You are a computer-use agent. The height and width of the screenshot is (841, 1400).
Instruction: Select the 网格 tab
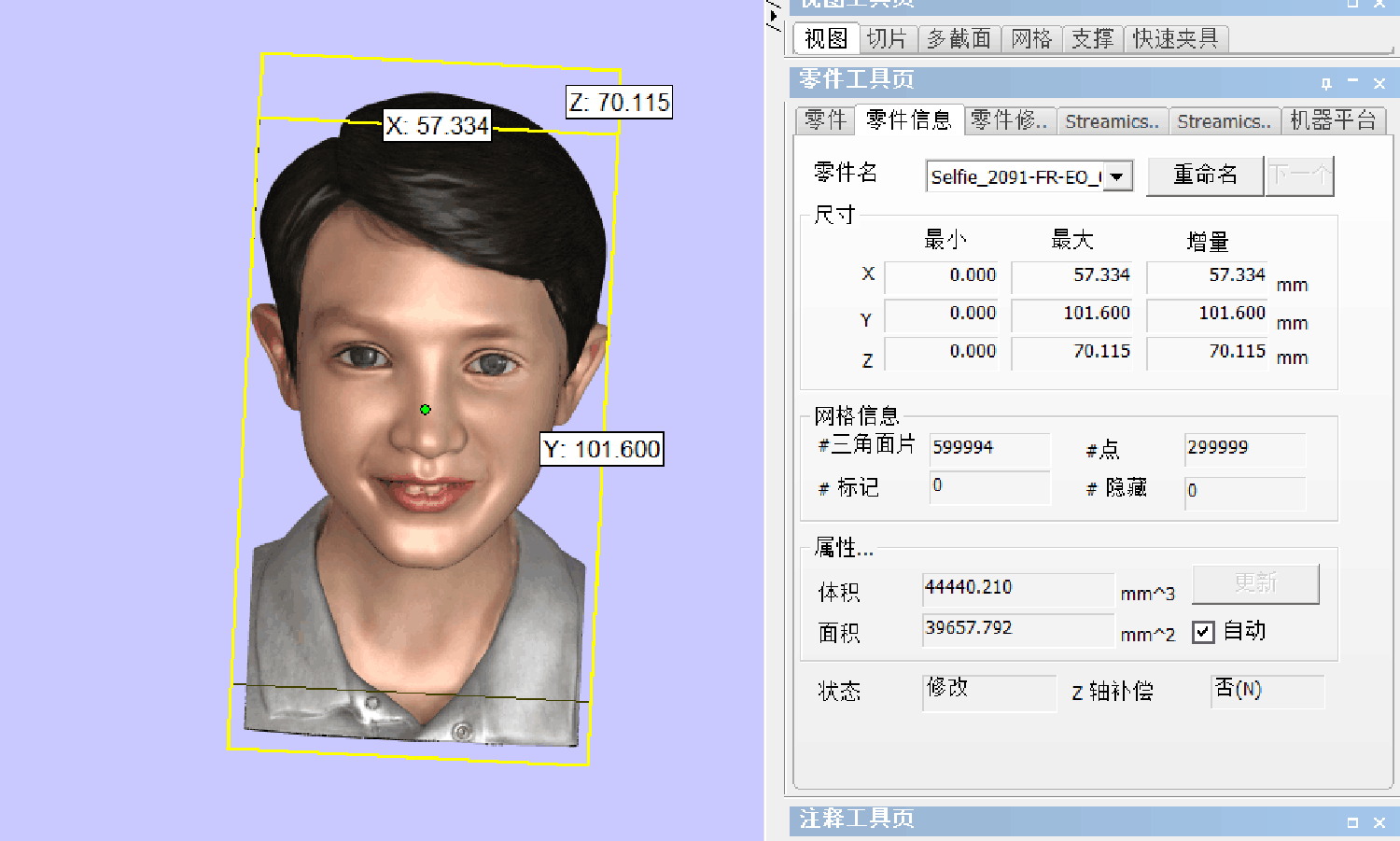(x=1031, y=38)
